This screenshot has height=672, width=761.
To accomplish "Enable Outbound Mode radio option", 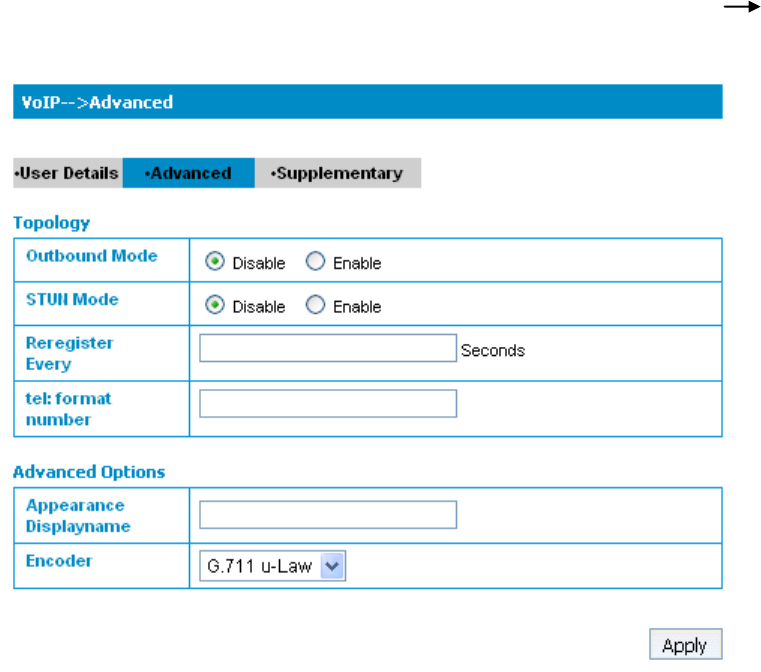I will click(315, 263).
